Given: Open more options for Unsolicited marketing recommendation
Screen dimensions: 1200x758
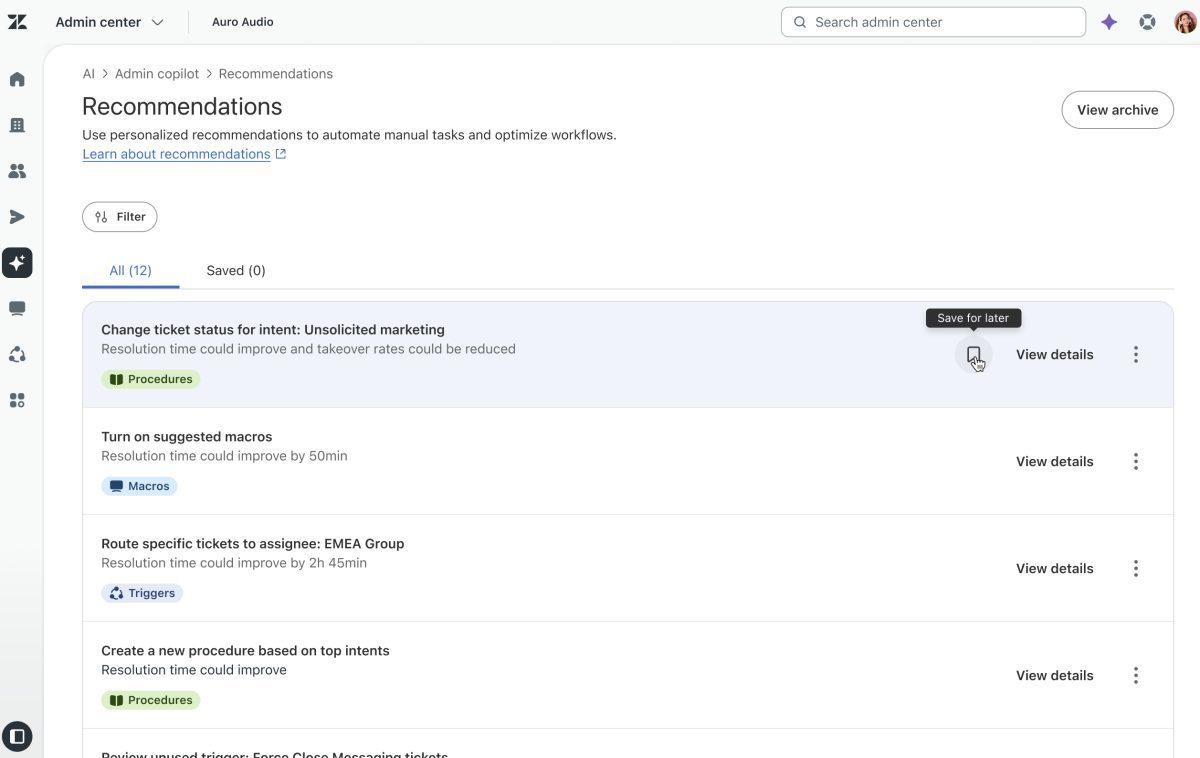Looking at the screenshot, I should (x=1136, y=355).
